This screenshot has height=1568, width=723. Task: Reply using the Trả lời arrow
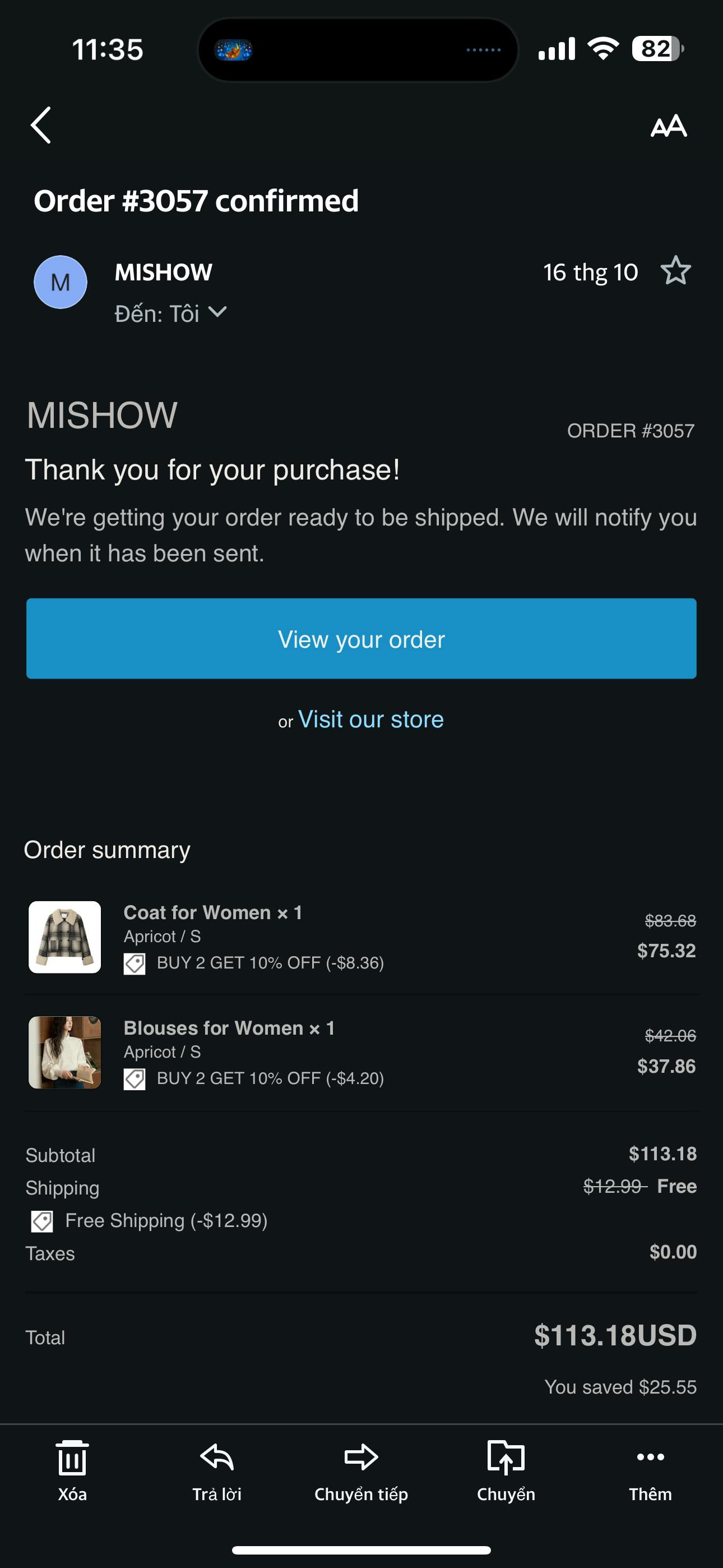point(217,1469)
